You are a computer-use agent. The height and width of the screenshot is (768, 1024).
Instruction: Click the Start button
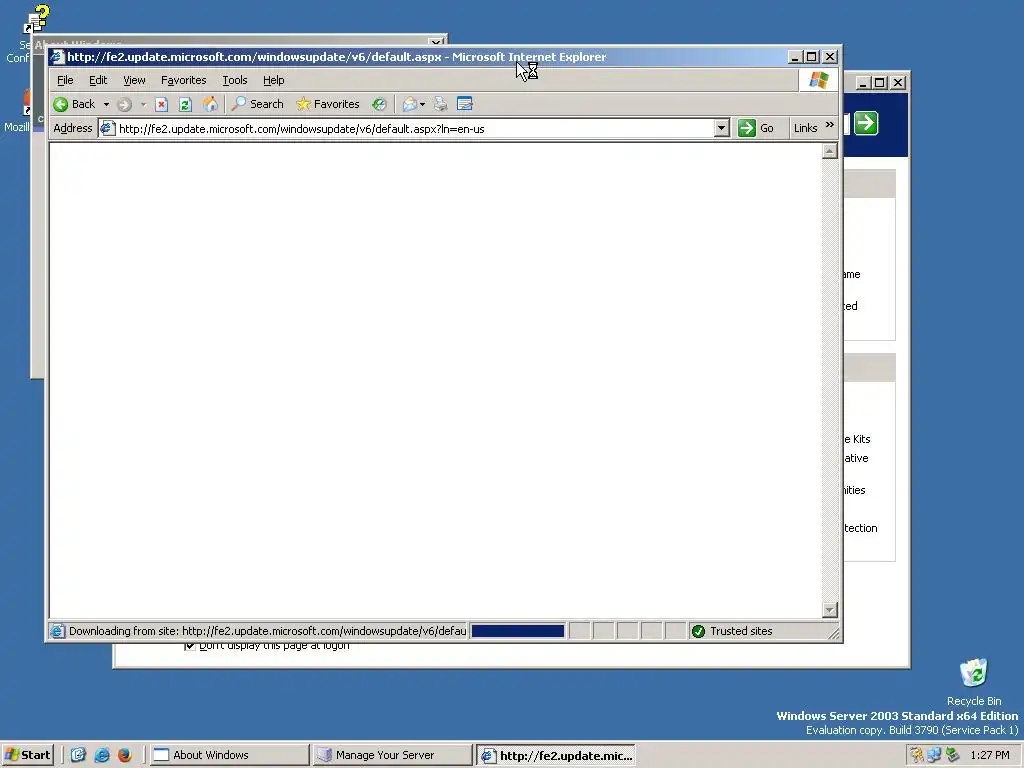click(27, 755)
